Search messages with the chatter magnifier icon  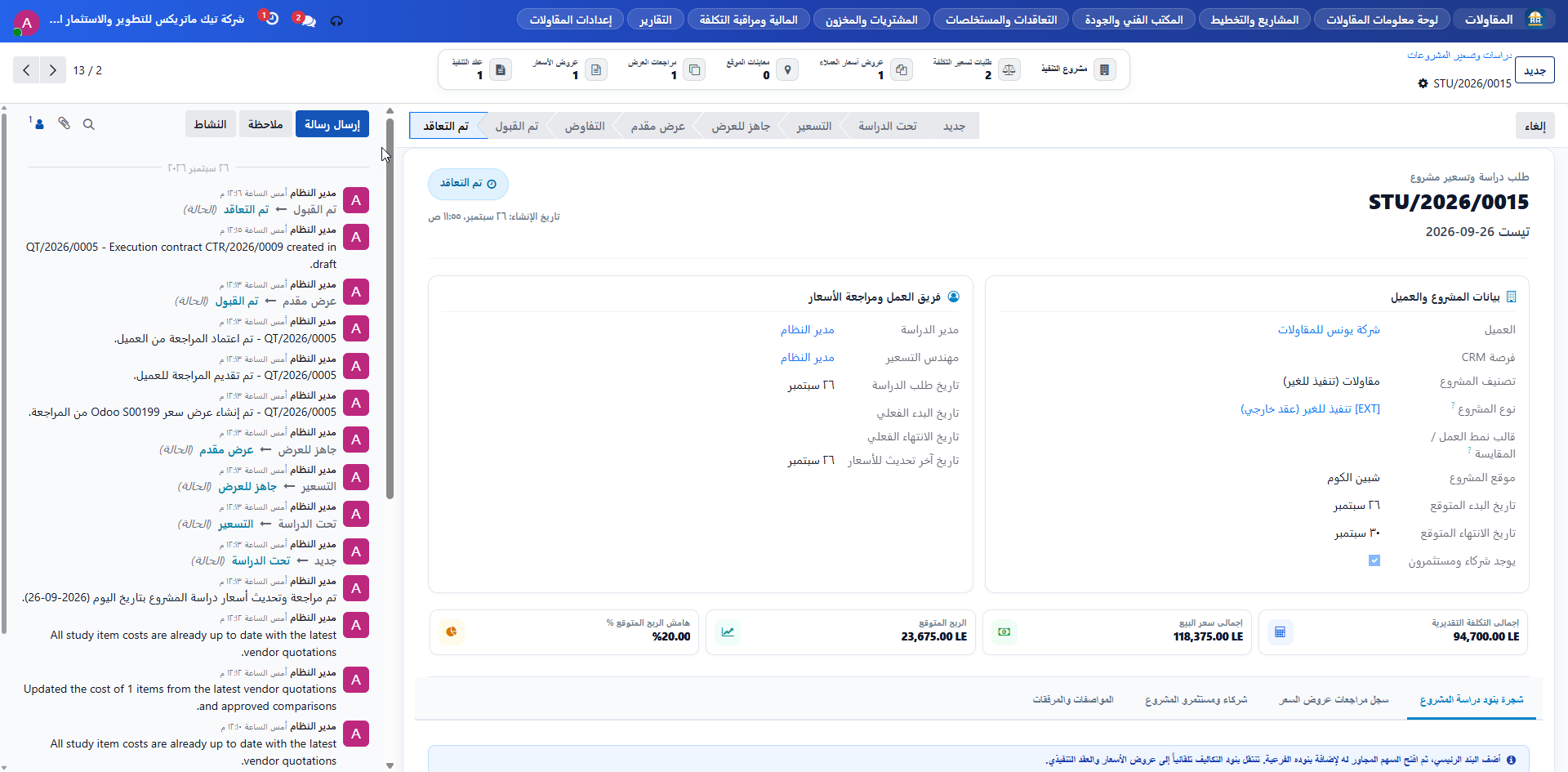click(x=89, y=124)
